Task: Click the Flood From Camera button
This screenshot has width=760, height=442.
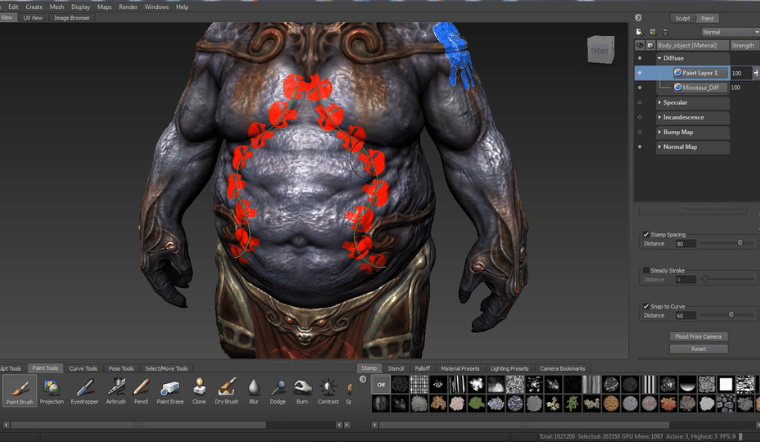Action: point(698,336)
